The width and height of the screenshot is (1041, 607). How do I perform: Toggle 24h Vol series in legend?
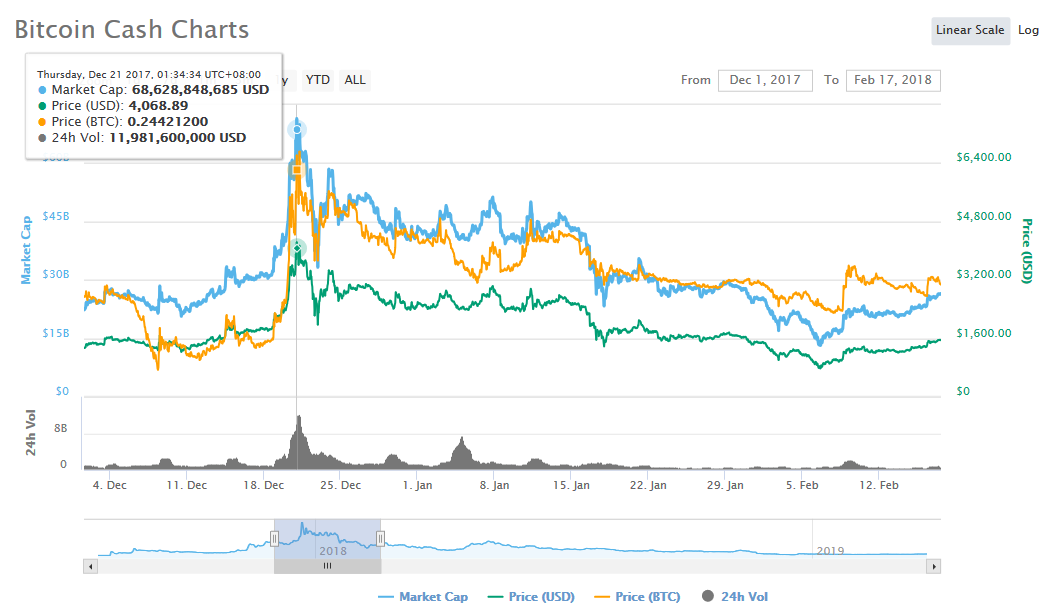tap(735, 596)
